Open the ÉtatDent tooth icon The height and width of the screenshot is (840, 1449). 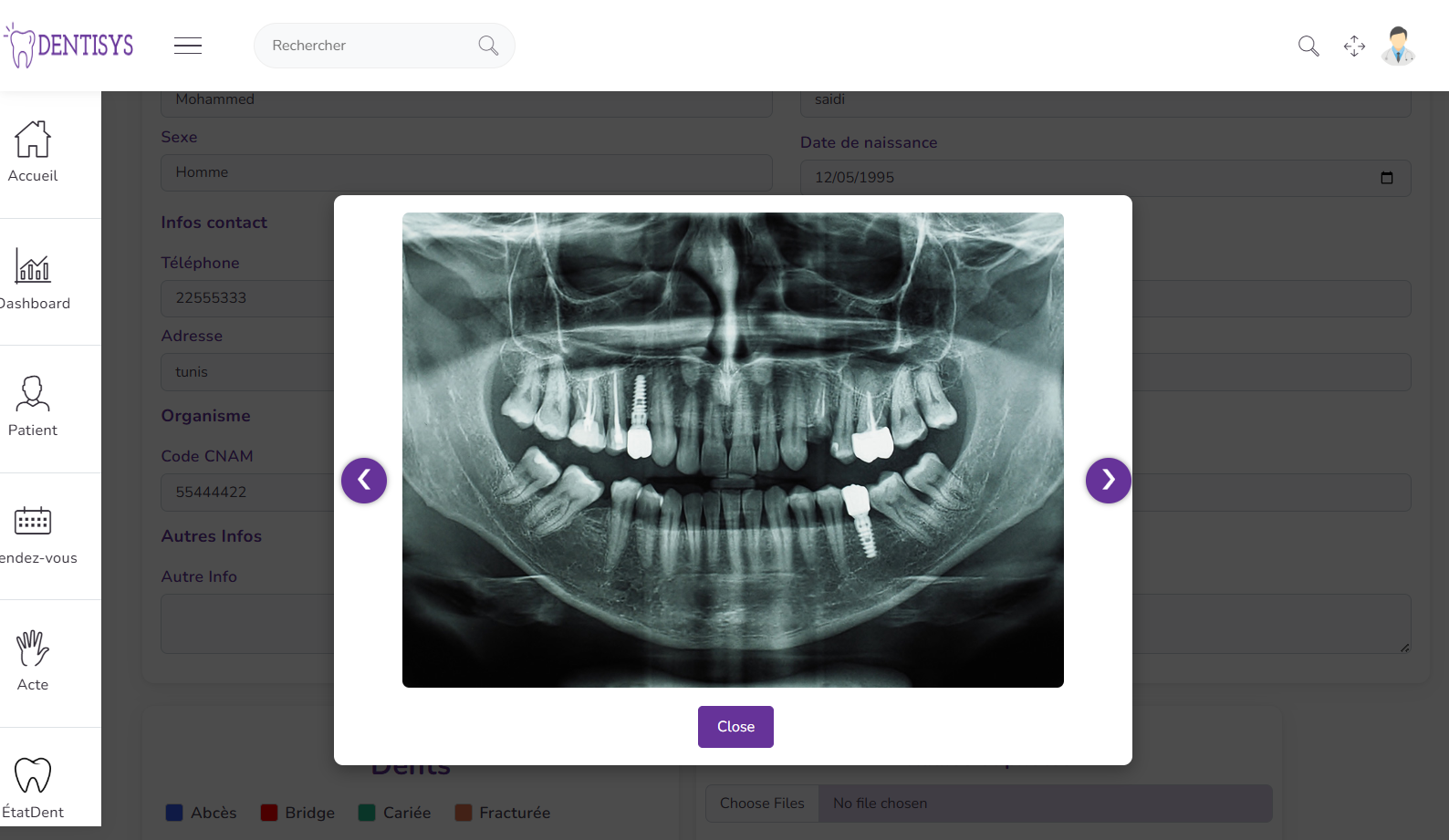tap(33, 776)
